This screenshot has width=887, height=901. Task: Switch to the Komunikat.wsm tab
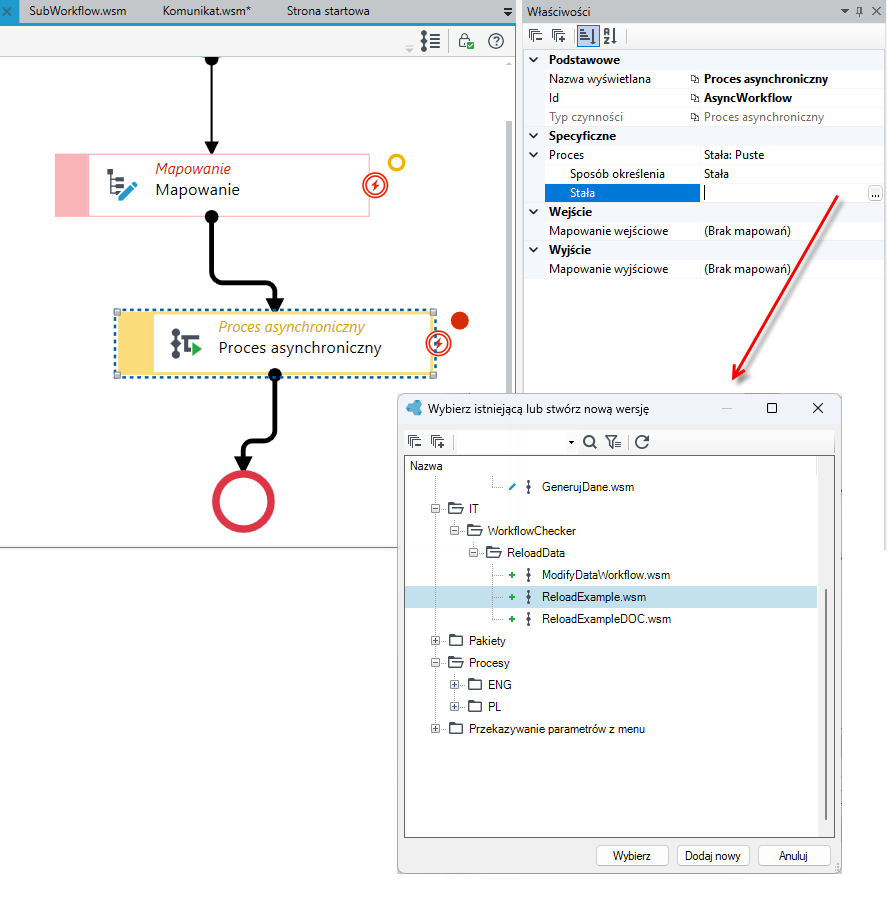[x=207, y=11]
